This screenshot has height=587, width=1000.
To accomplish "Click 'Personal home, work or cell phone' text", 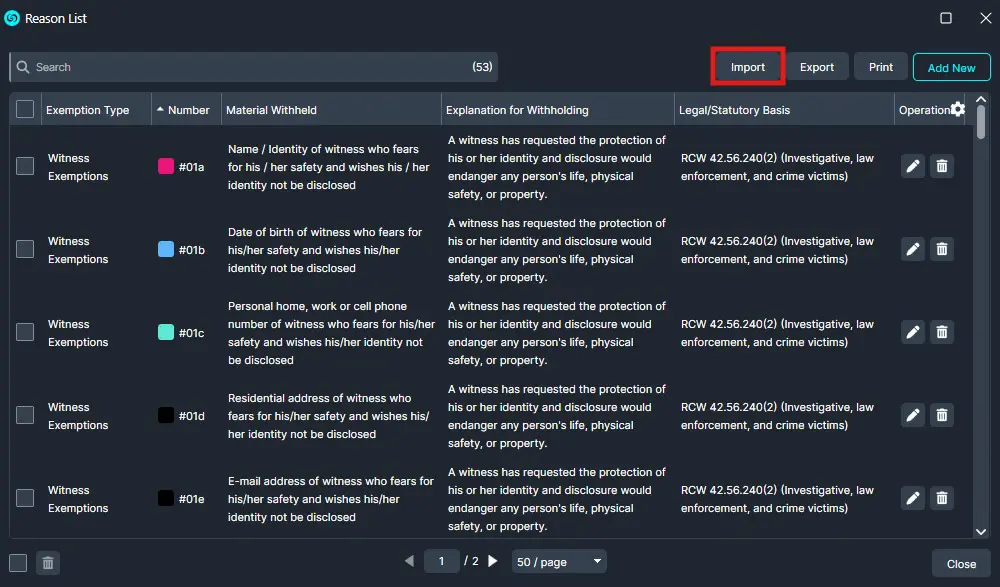I will pyautogui.click(x=317, y=306).
